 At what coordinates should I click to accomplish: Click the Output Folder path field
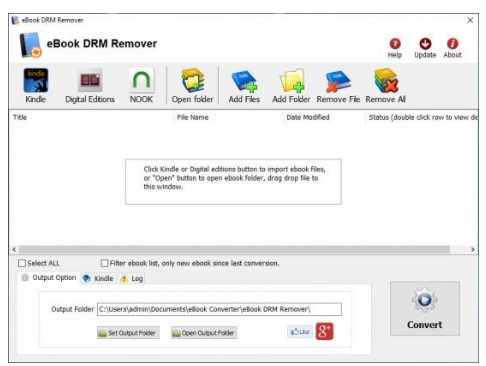219,309
